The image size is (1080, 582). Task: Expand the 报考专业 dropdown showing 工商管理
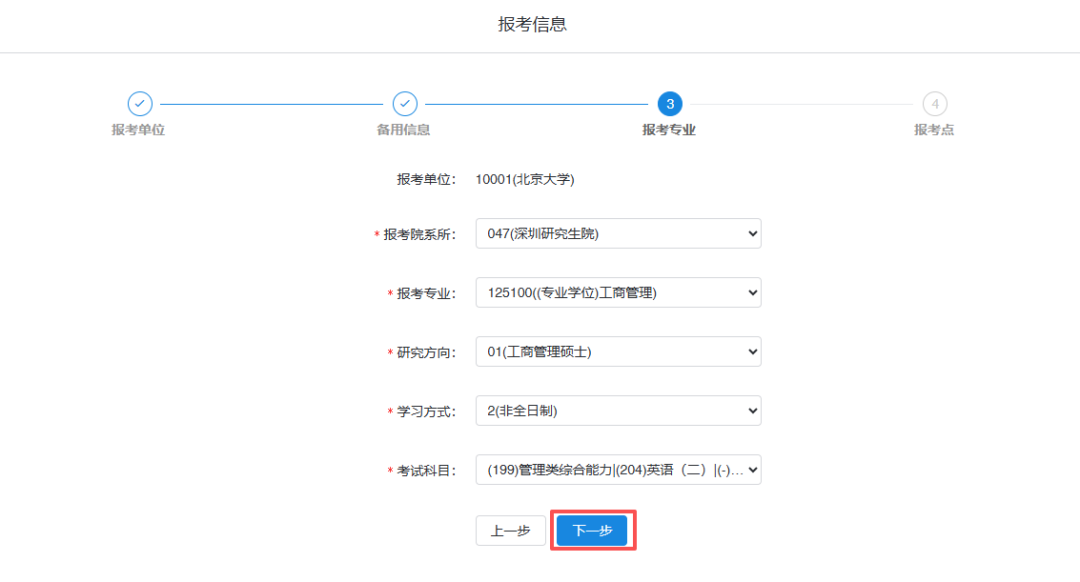(618, 293)
